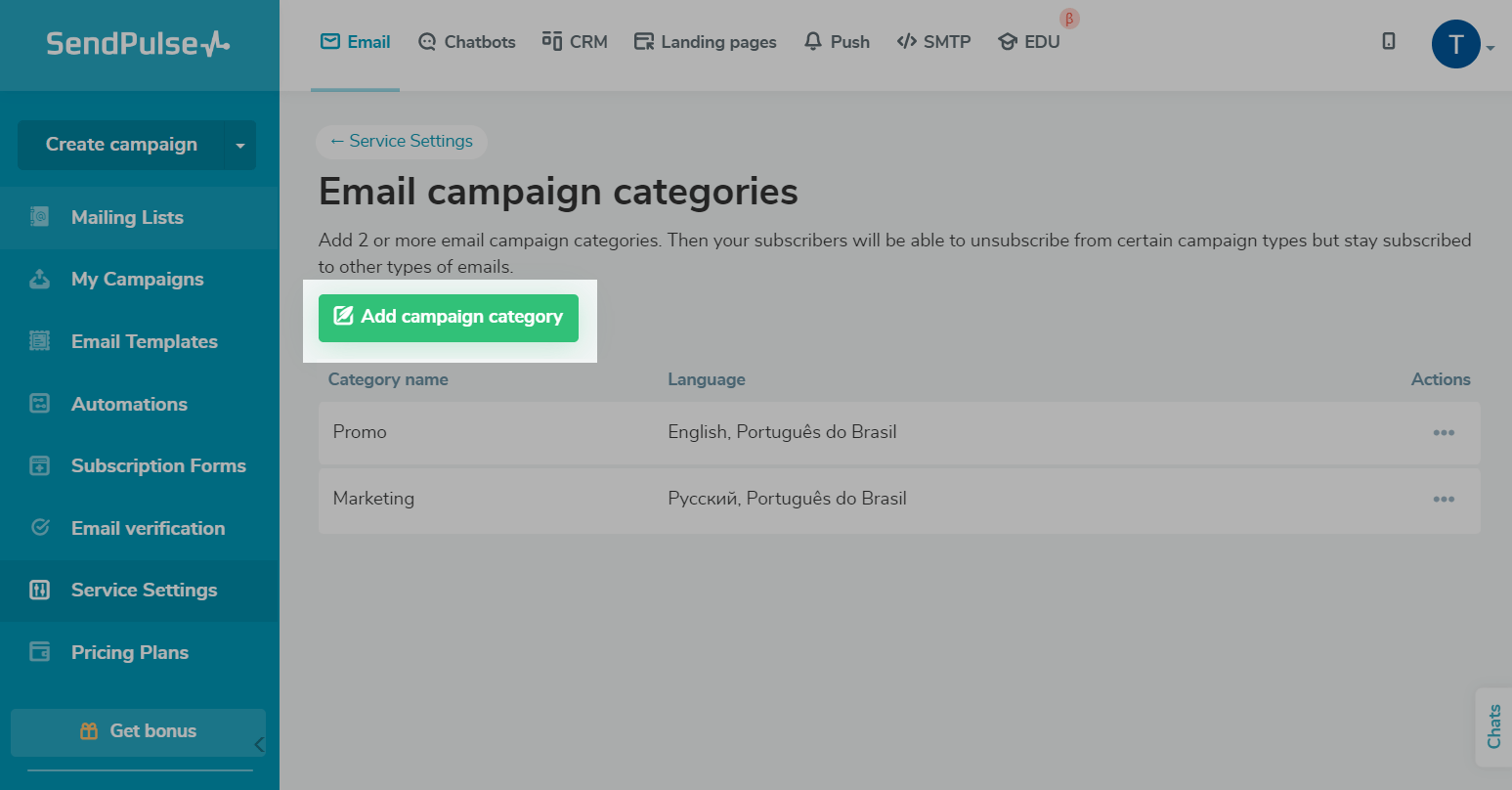Click the Pricing Plans wallet icon
This screenshot has width=1512, height=790.
[x=40, y=652]
